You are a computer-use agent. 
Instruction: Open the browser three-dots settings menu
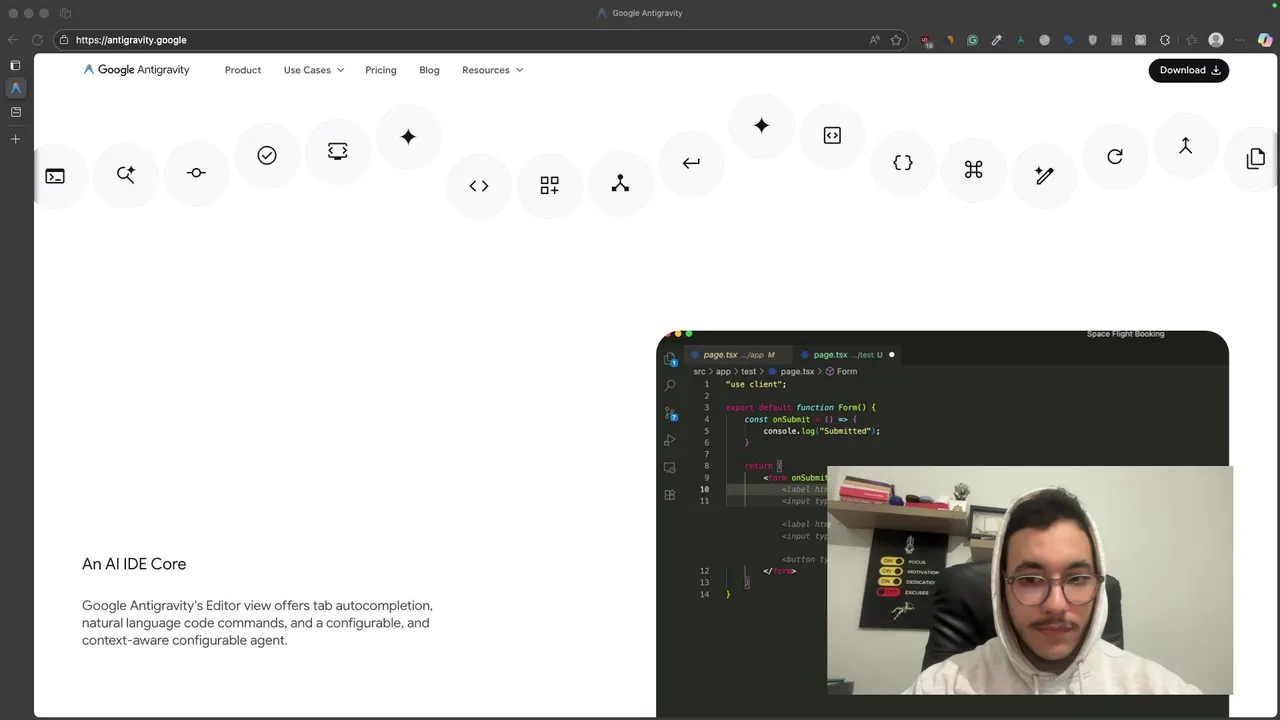tap(1241, 40)
